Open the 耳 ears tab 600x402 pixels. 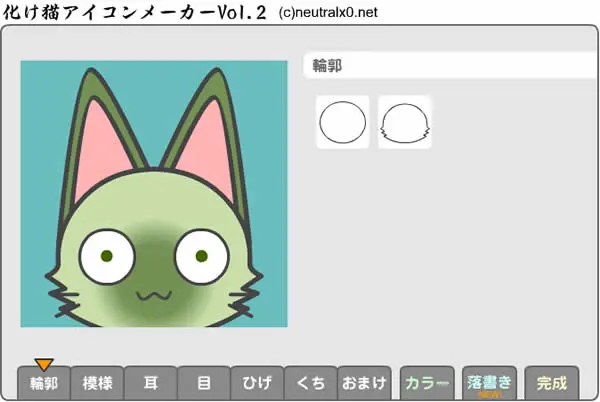tap(151, 383)
